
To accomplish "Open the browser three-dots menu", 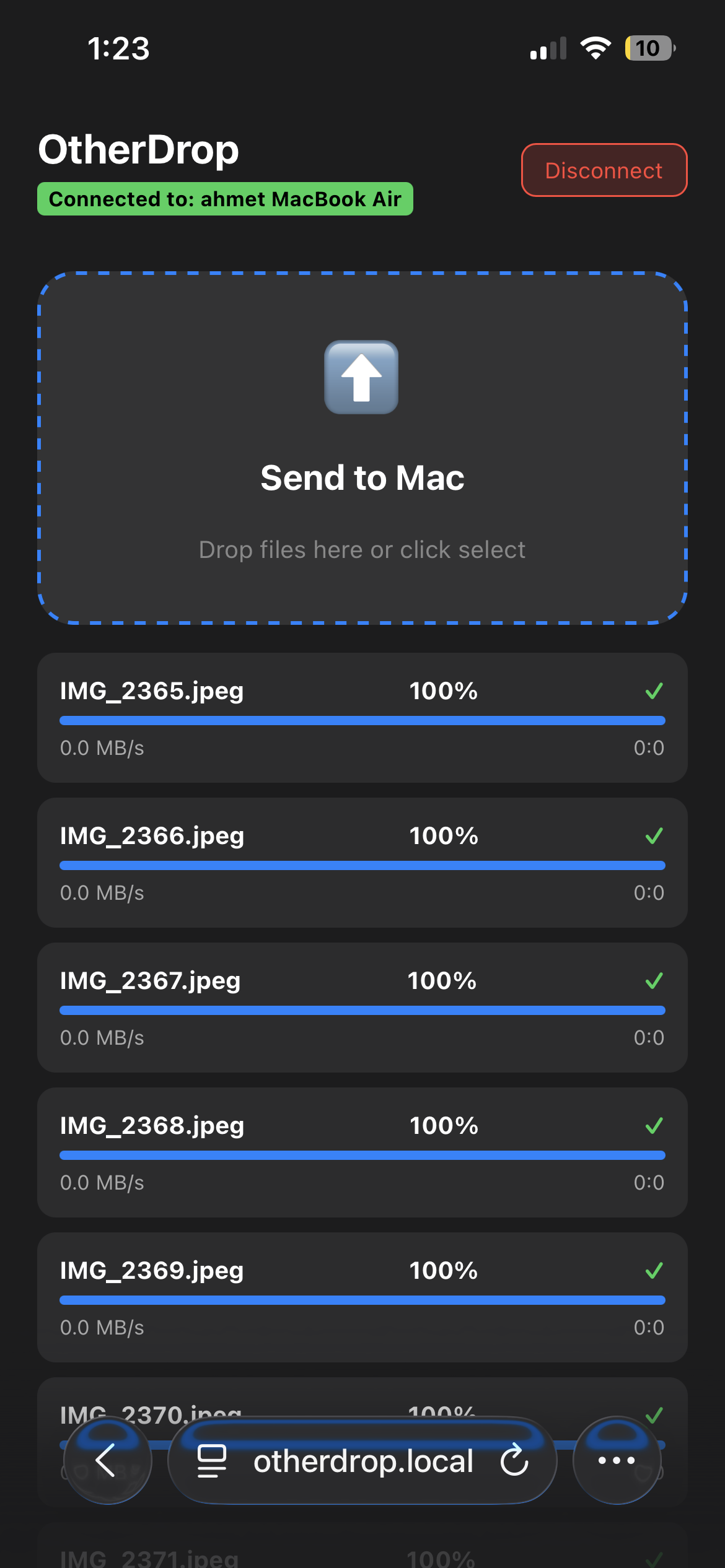I will point(617,1460).
